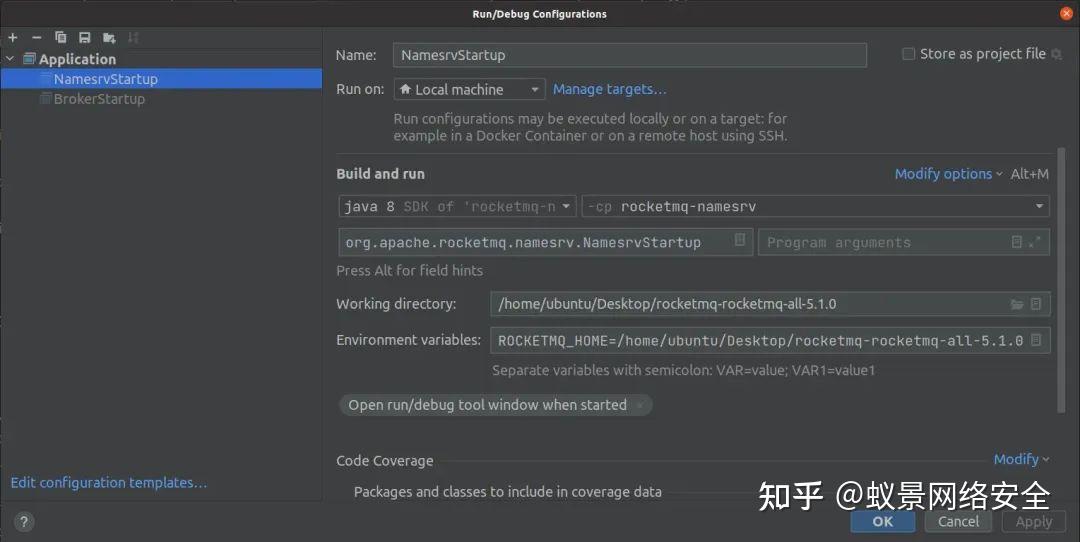Expand the Program arguments field

pyautogui.click(x=1035, y=242)
